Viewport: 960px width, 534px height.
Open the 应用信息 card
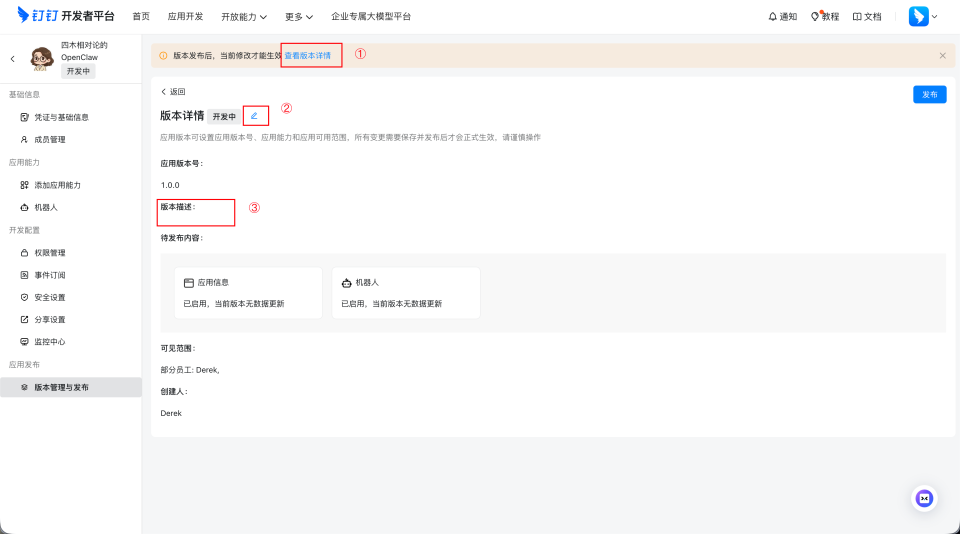tap(249, 293)
